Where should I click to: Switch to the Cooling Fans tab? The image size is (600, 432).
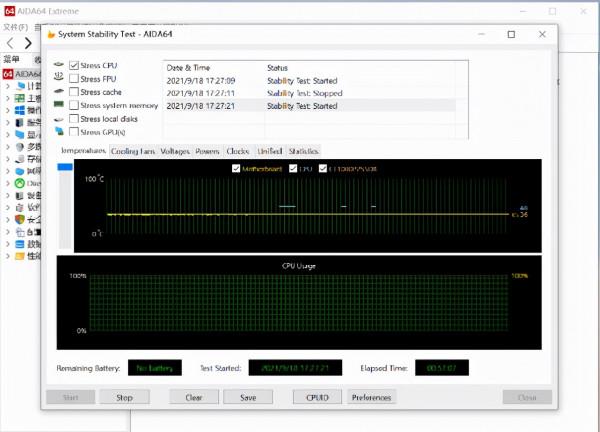tap(132, 151)
